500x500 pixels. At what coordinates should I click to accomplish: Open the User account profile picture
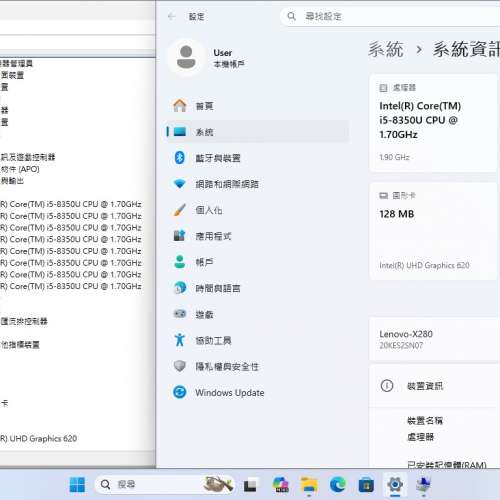click(x=186, y=57)
